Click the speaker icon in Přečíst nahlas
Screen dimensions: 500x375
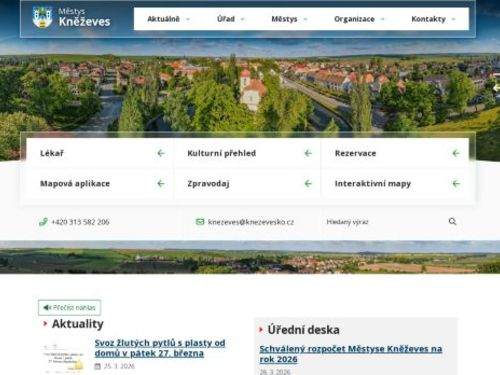tap(47, 307)
